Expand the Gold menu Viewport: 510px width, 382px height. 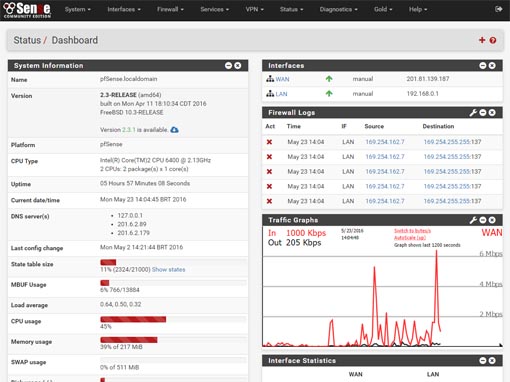(x=383, y=10)
